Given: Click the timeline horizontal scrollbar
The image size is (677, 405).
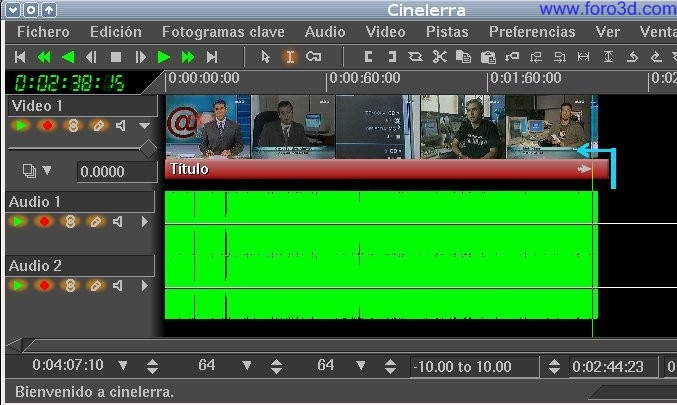Looking at the screenshot, I should point(349,345).
